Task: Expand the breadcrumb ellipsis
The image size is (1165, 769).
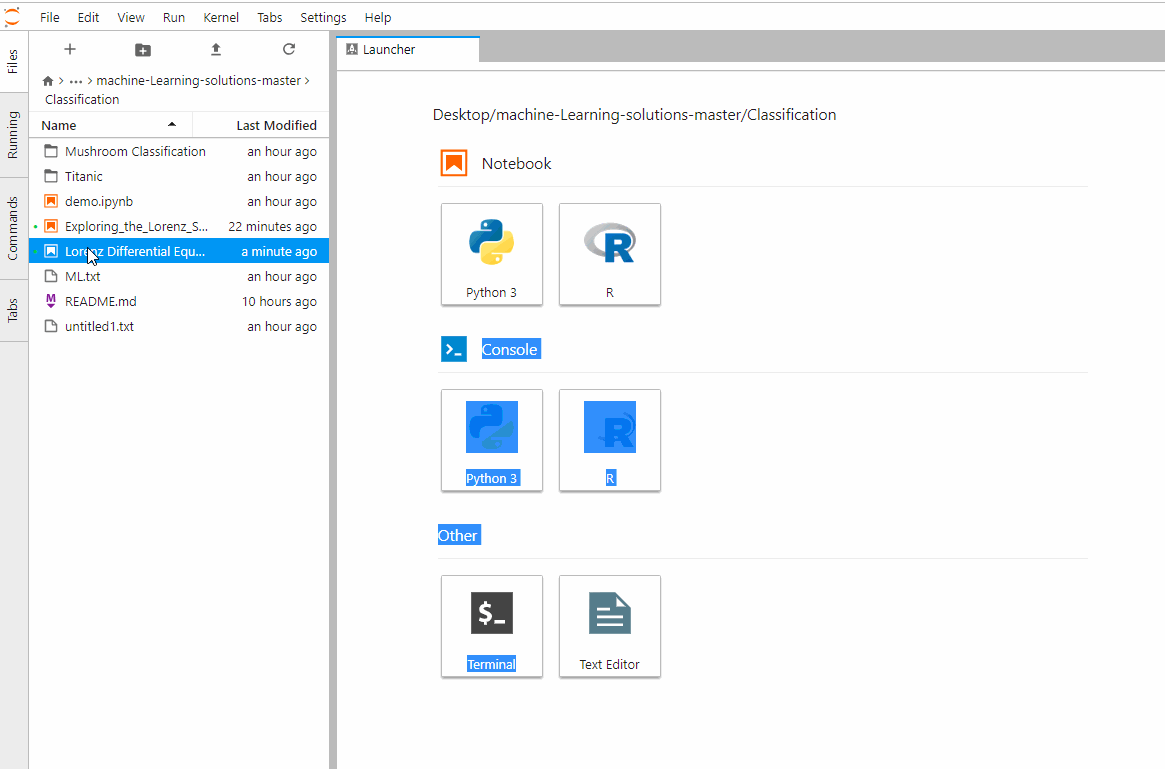Action: 76,81
